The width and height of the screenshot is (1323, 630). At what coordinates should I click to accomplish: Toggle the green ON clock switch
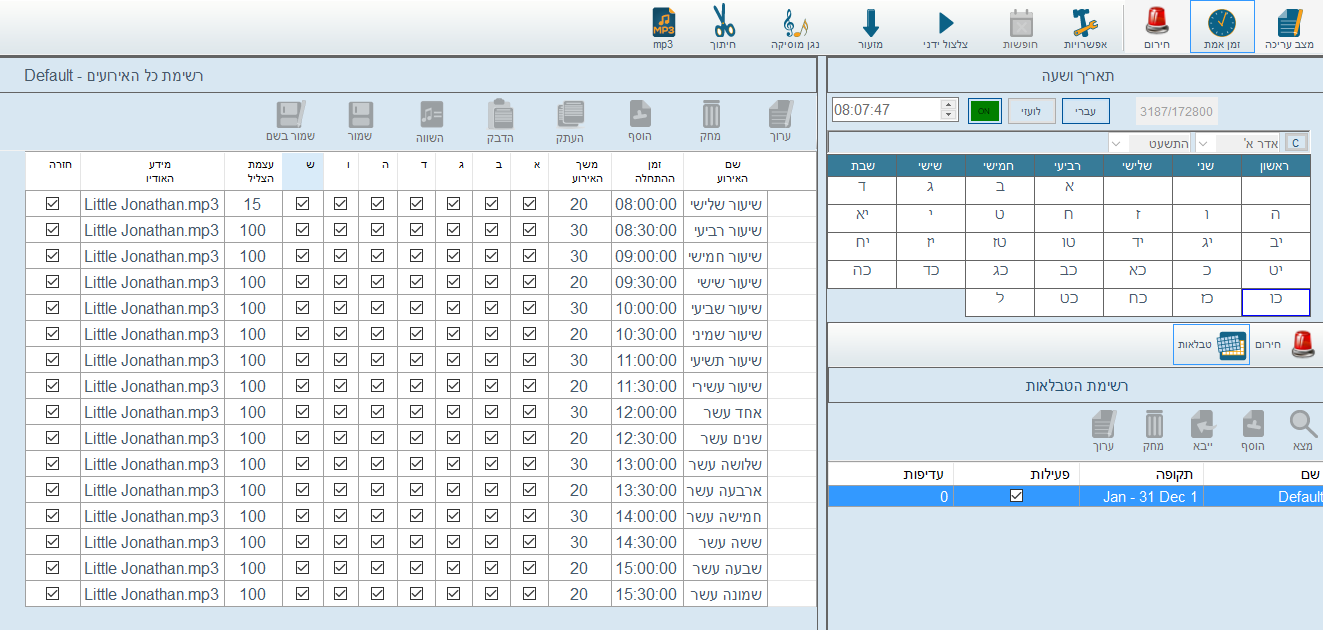(984, 110)
